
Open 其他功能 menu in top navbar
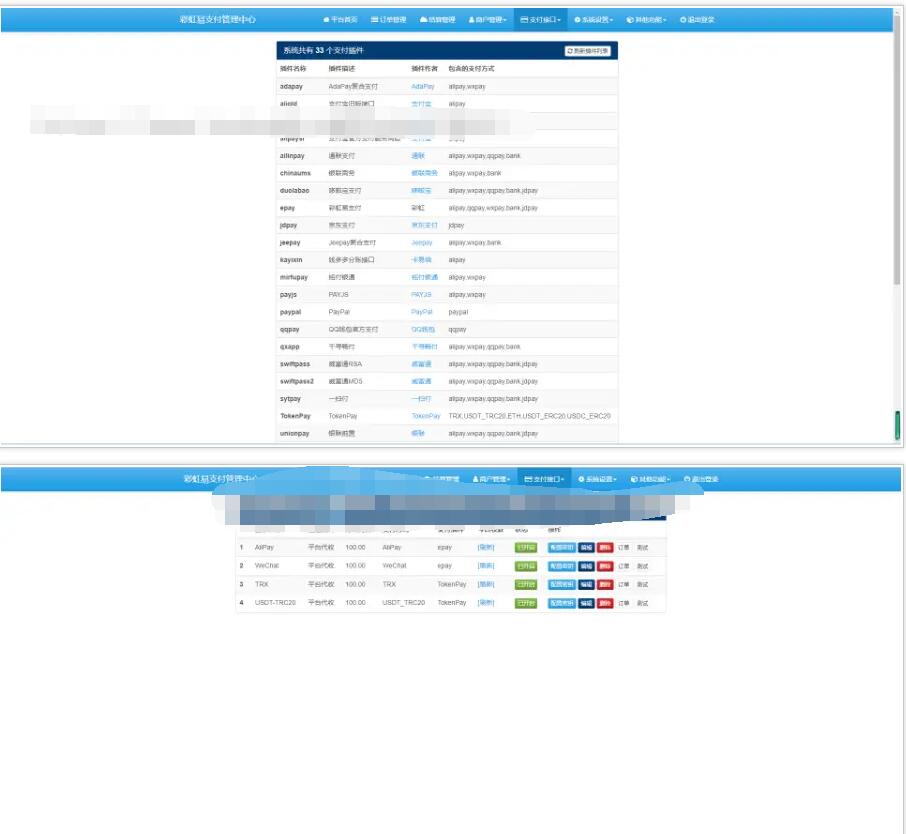(646, 20)
